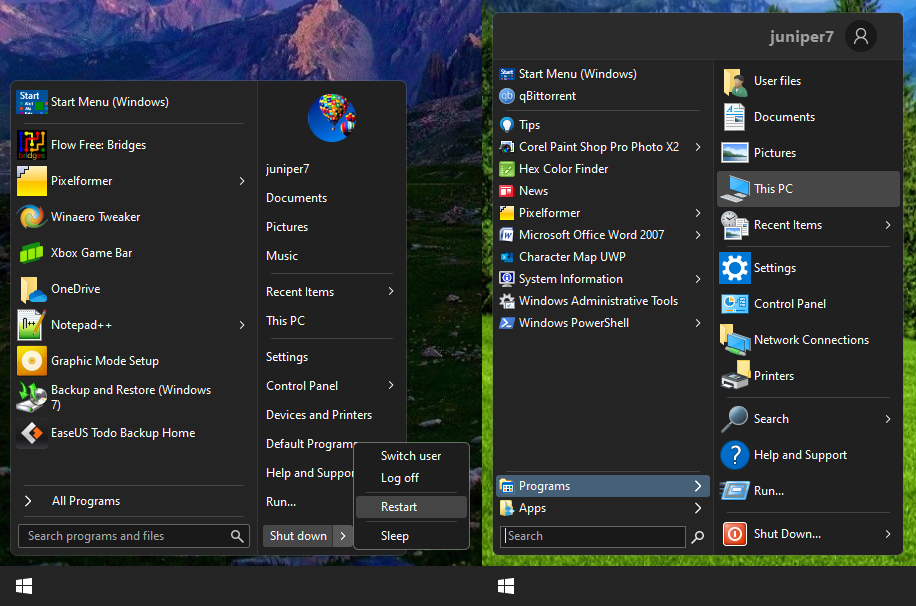Image resolution: width=916 pixels, height=606 pixels.
Task: Expand Pixelformer submenu arrow in left menu
Action: tap(242, 181)
